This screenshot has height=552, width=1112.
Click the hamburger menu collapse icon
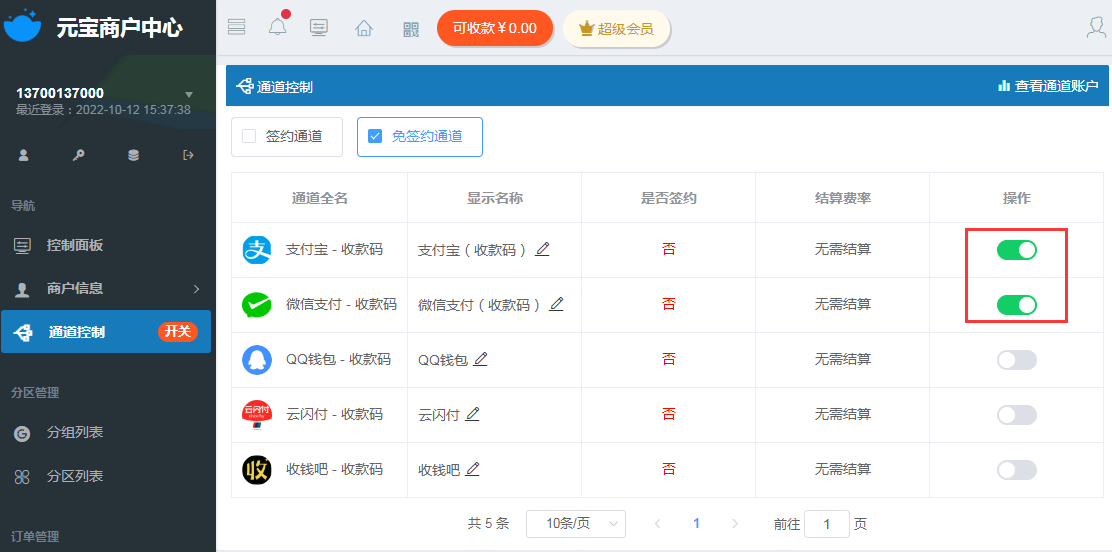pos(236,28)
